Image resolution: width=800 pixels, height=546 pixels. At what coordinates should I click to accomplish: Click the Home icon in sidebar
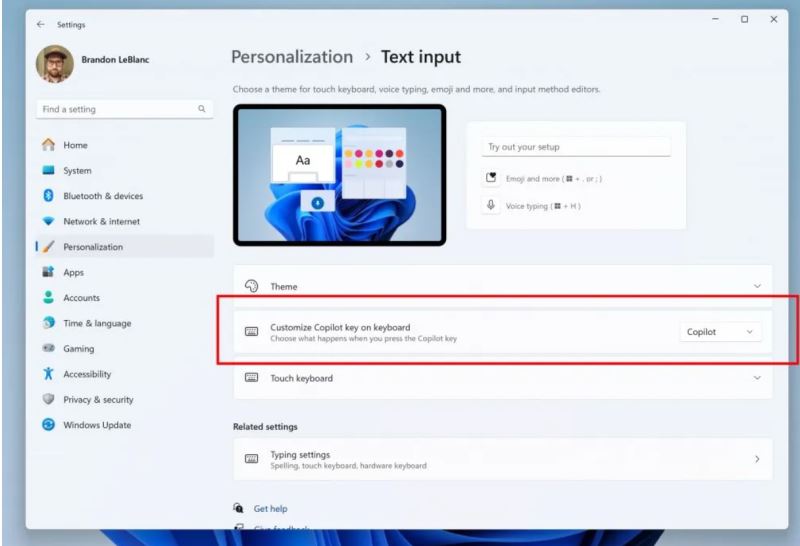(47, 145)
